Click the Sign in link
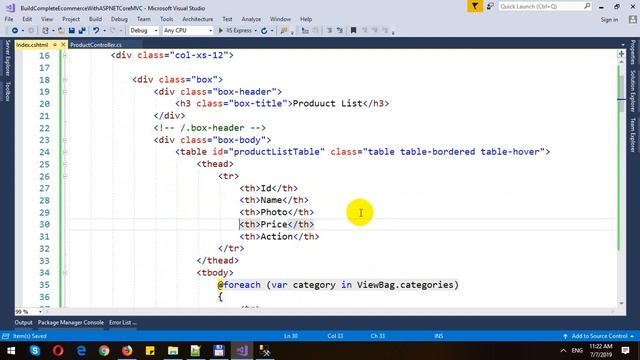 (609, 19)
